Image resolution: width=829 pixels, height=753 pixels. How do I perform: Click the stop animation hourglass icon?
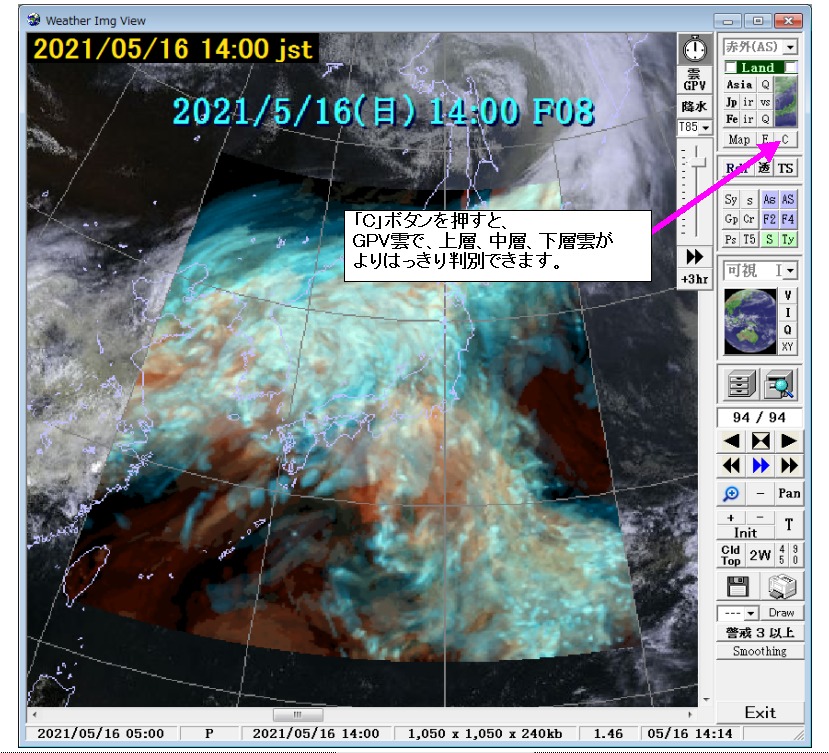coord(761,441)
